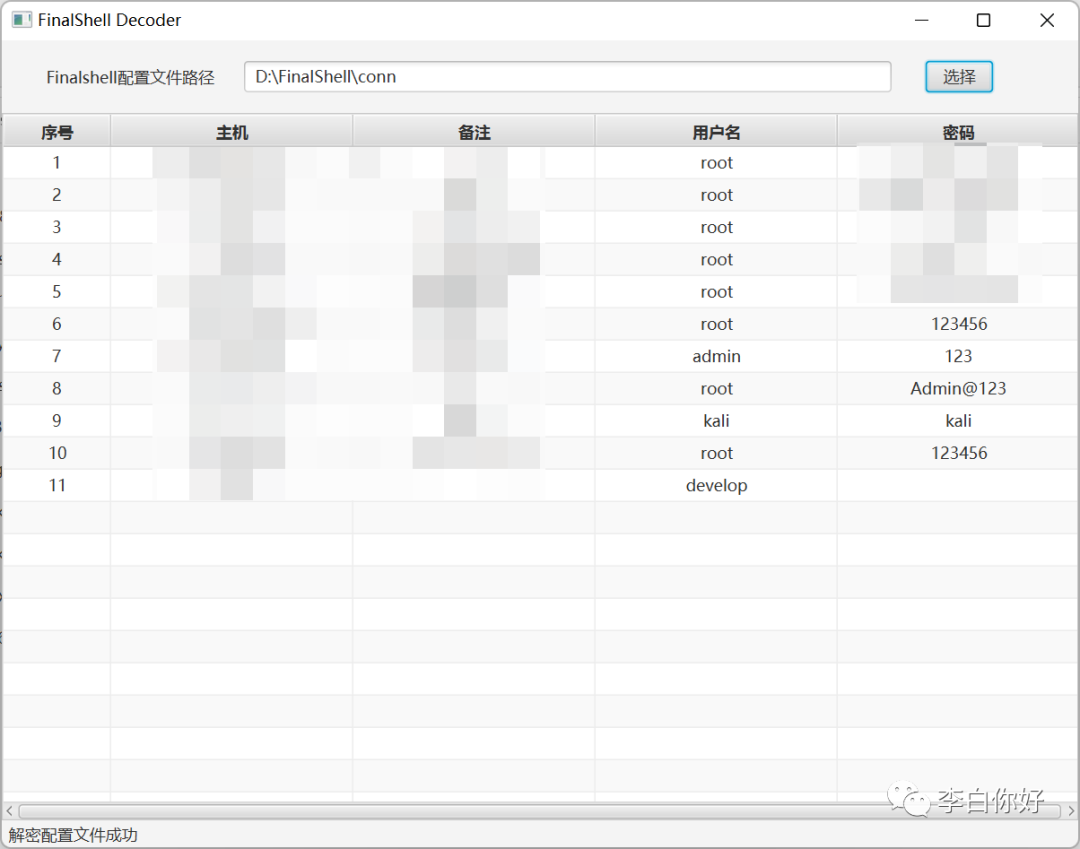The height and width of the screenshot is (849, 1080).
Task: Click the root username in row 1
Action: [x=716, y=163]
